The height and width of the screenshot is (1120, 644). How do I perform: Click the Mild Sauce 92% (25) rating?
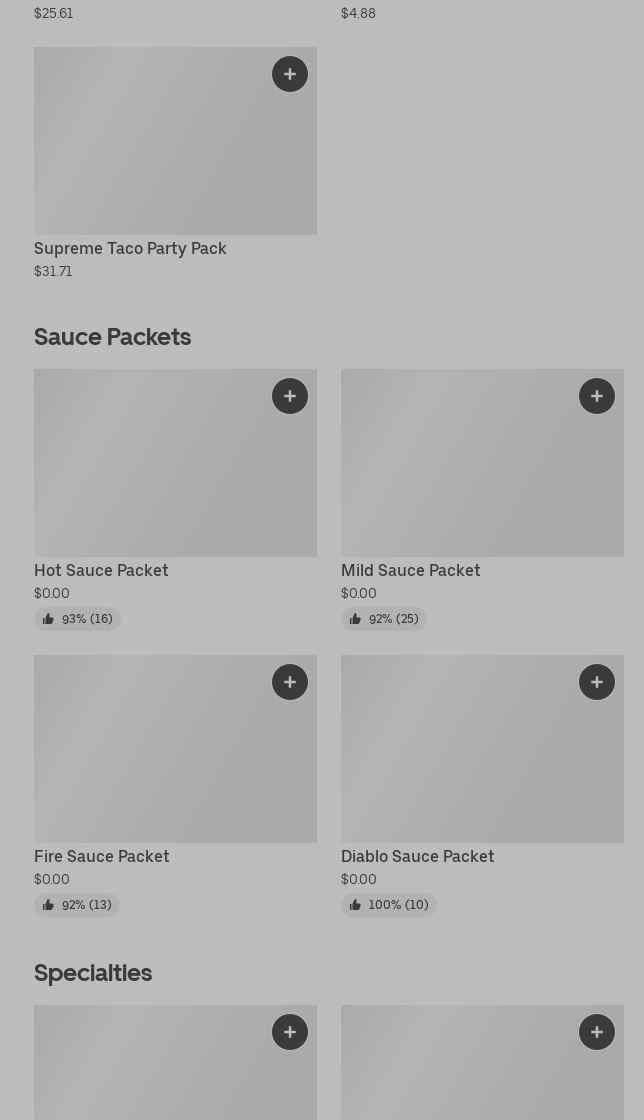384,619
